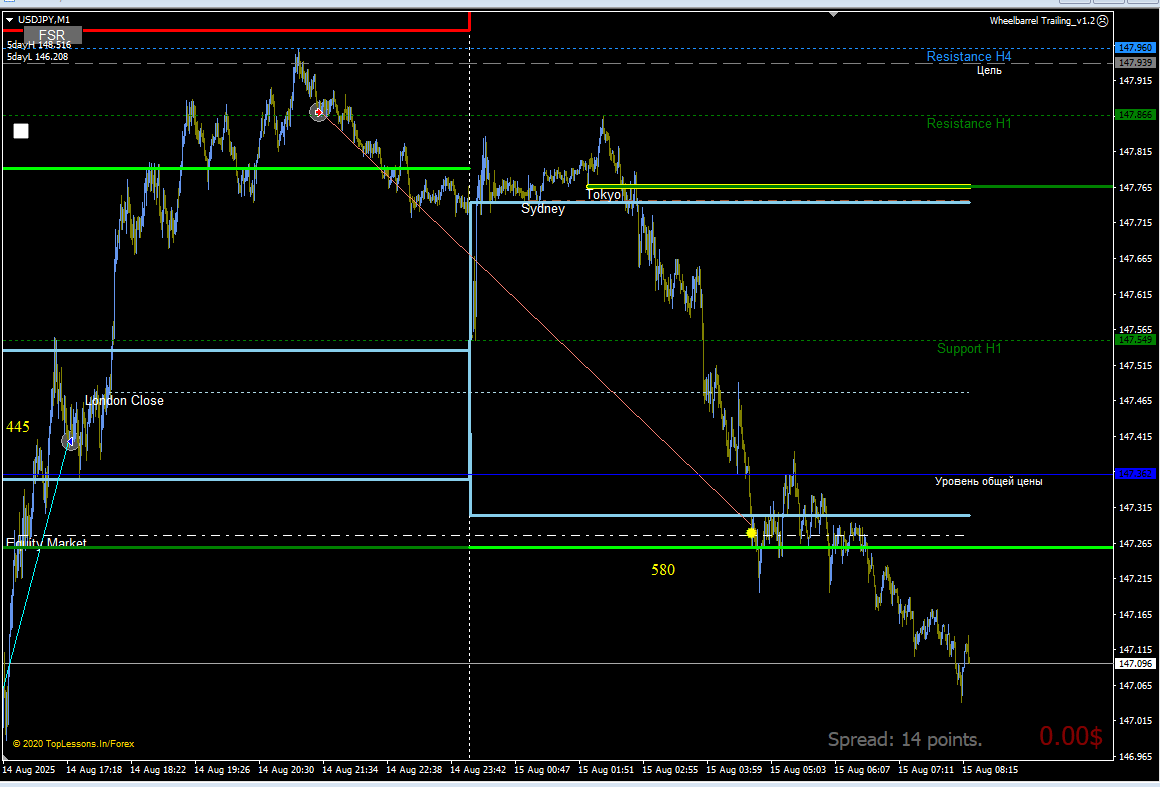
Task: Select the Resistance H1 label
Action: 968,124
